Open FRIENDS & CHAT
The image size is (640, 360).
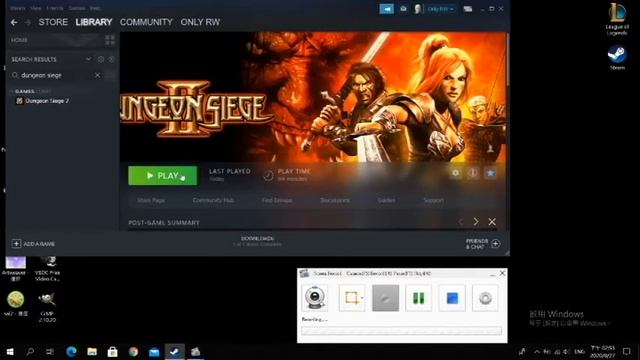[x=483, y=244]
